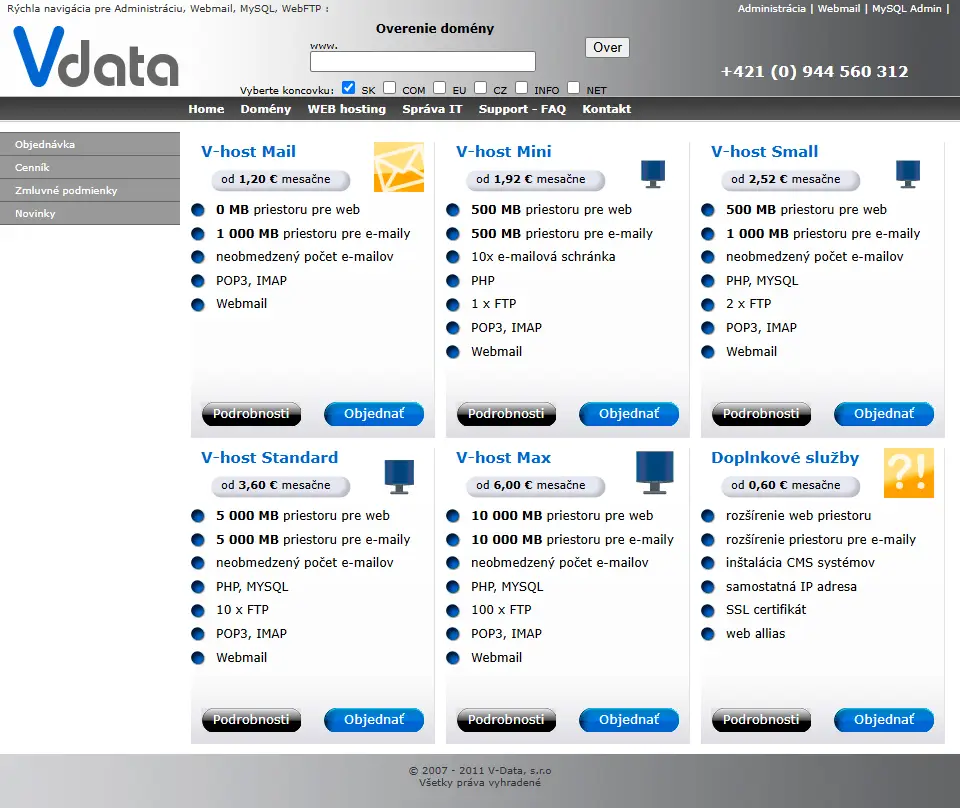
Task: Click the 'od 1,92 € mesačne' price badge
Action: point(536,180)
